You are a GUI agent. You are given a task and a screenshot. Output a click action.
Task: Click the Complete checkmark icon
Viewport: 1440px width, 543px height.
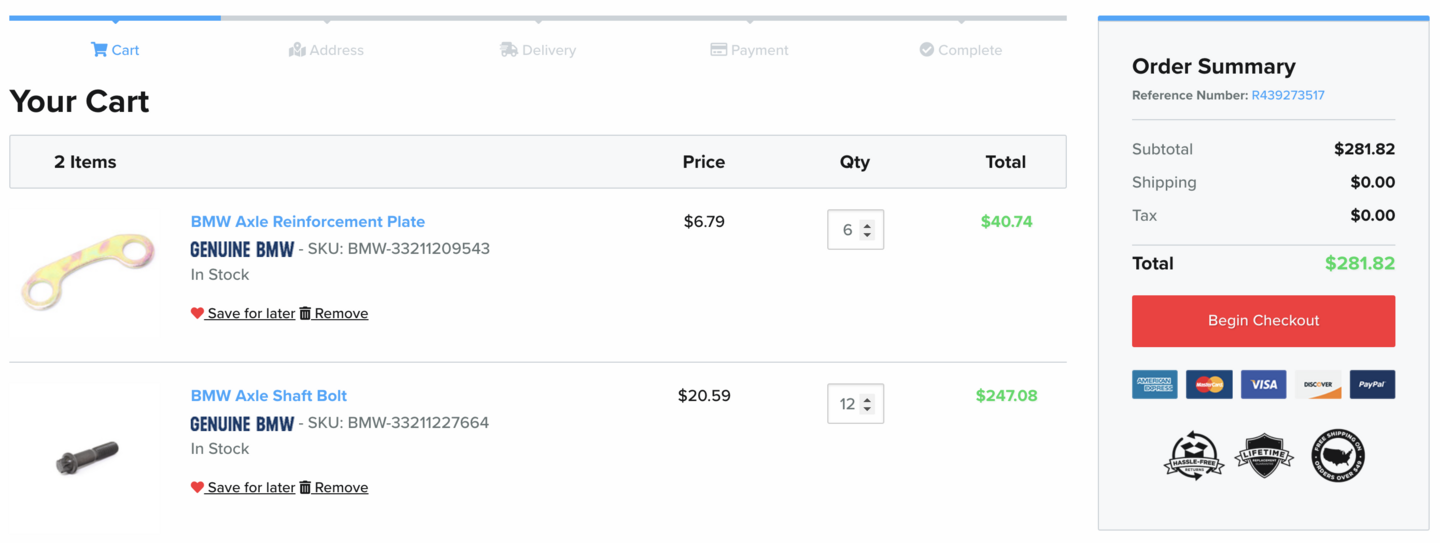927,50
